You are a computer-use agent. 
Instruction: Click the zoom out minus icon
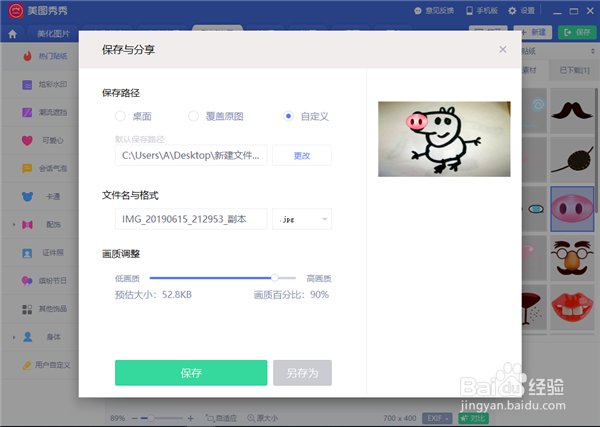[x=135, y=419]
